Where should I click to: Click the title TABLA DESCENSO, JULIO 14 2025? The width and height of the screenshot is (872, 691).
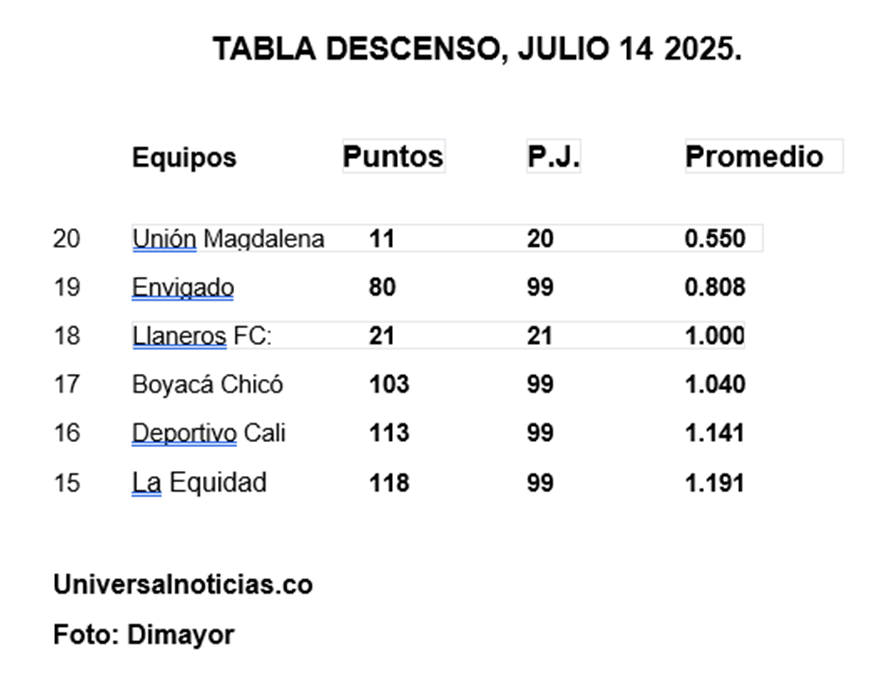(477, 49)
